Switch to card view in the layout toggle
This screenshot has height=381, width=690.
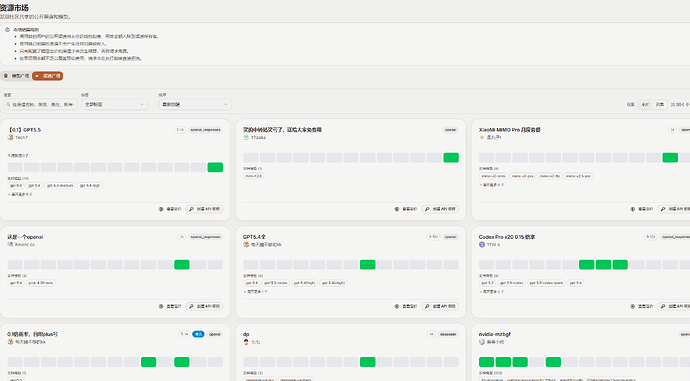tap(645, 104)
